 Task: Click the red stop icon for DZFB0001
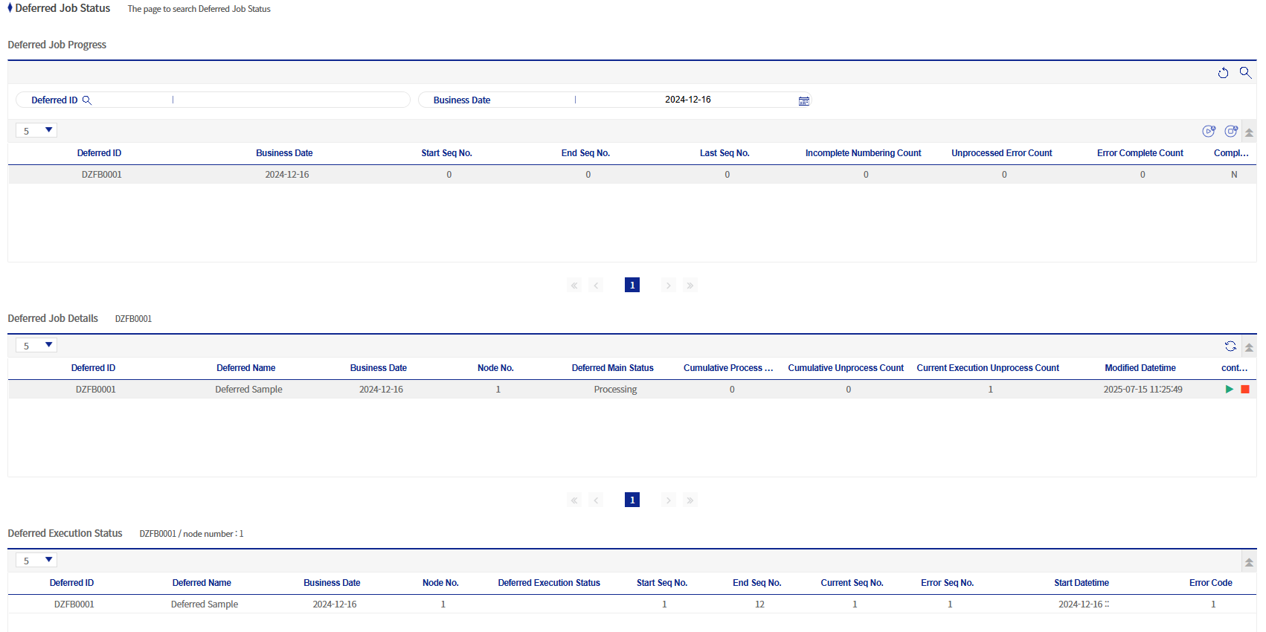1244,389
